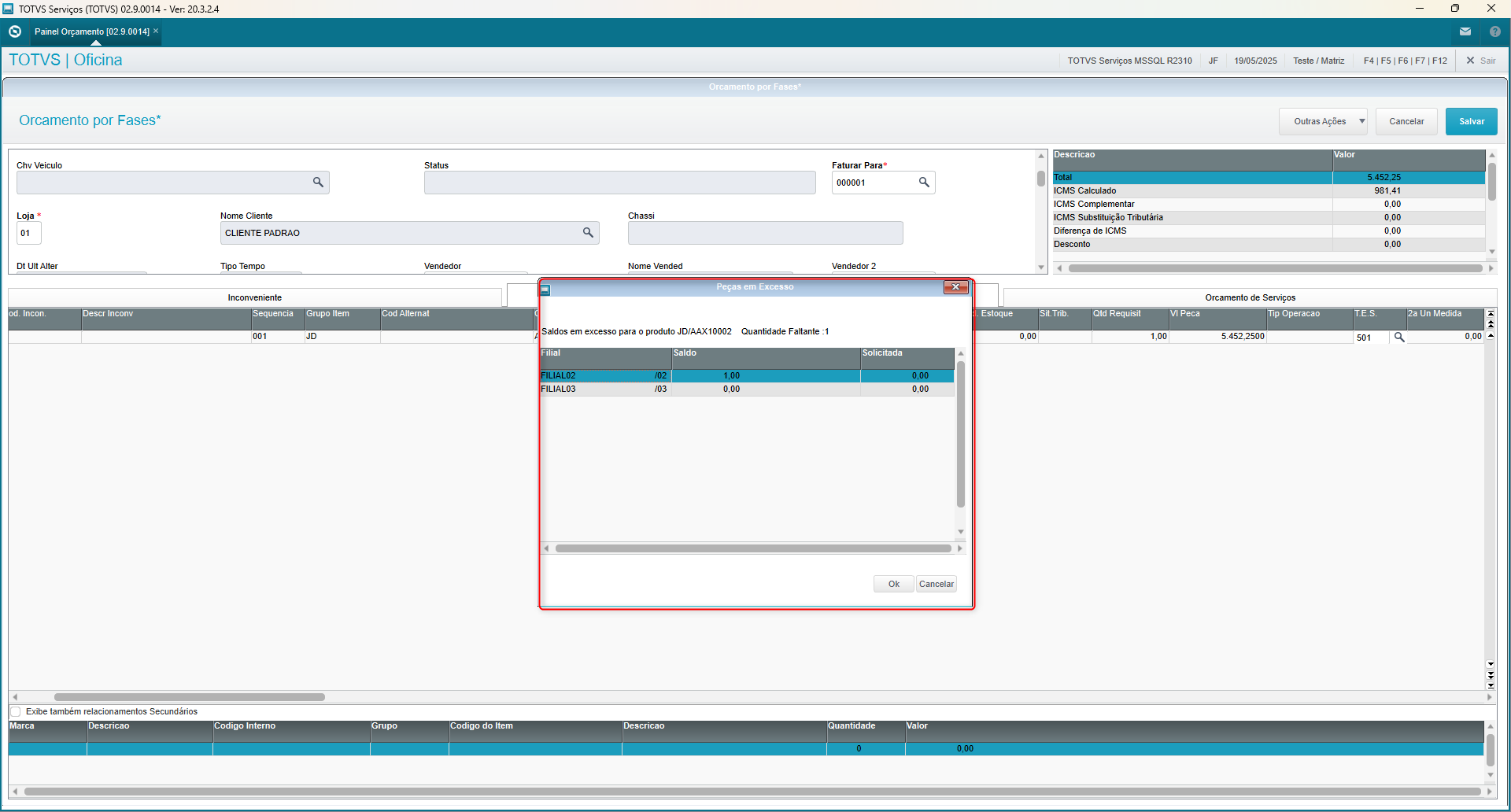Click the Chassi input field
The image size is (1511, 812).
click(766, 233)
